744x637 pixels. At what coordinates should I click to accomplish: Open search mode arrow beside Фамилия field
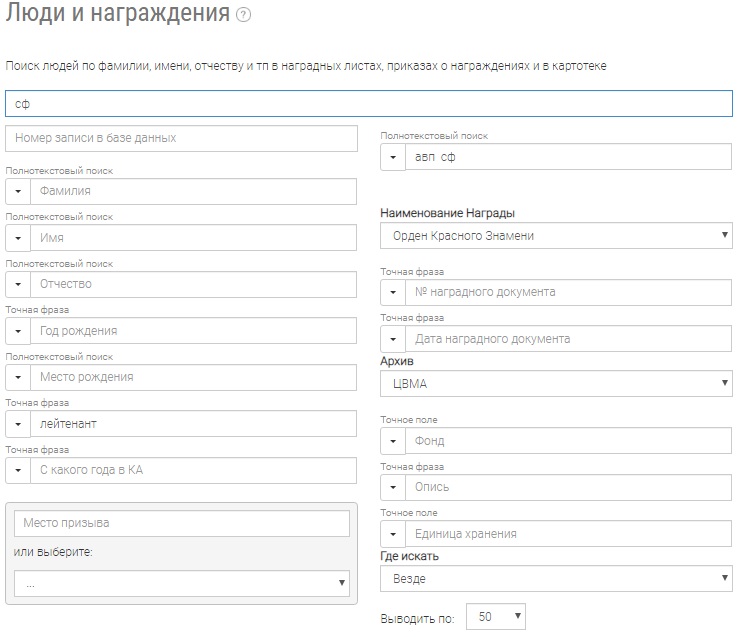18,191
